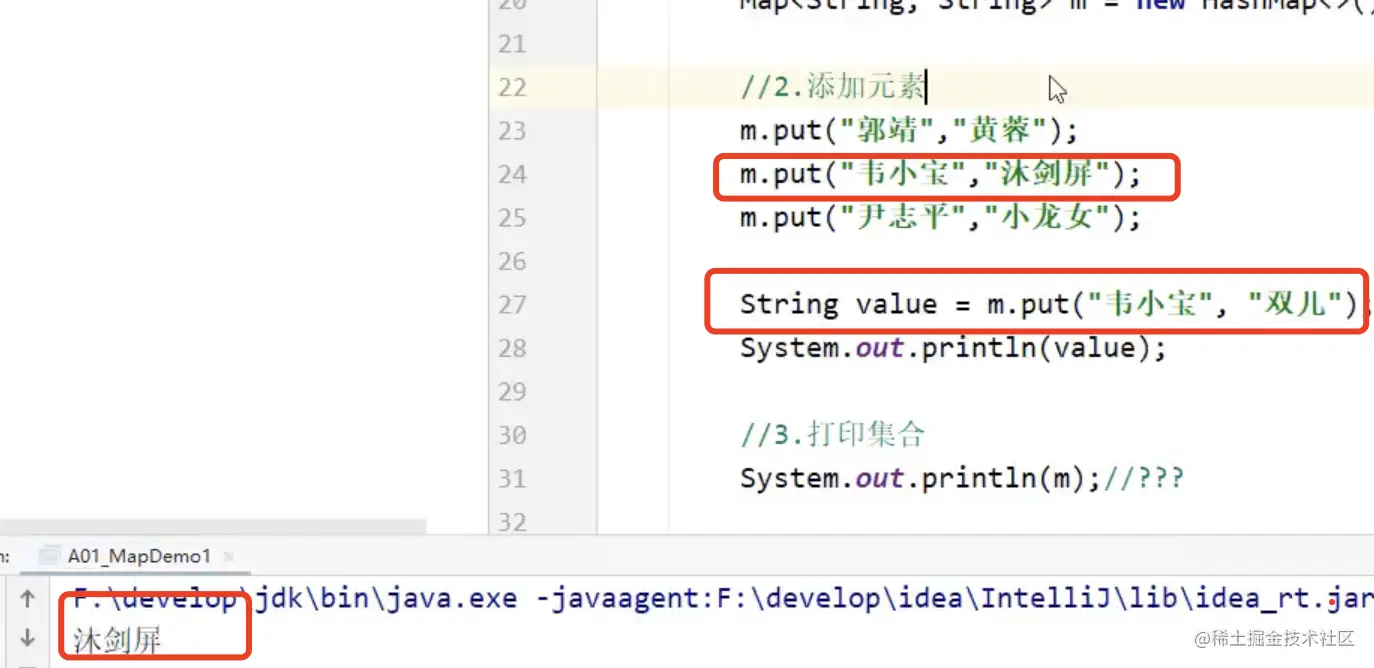Viewport: 1374px width, 668px height.
Task: Click the up arrow in run console
Action: click(x=27, y=599)
